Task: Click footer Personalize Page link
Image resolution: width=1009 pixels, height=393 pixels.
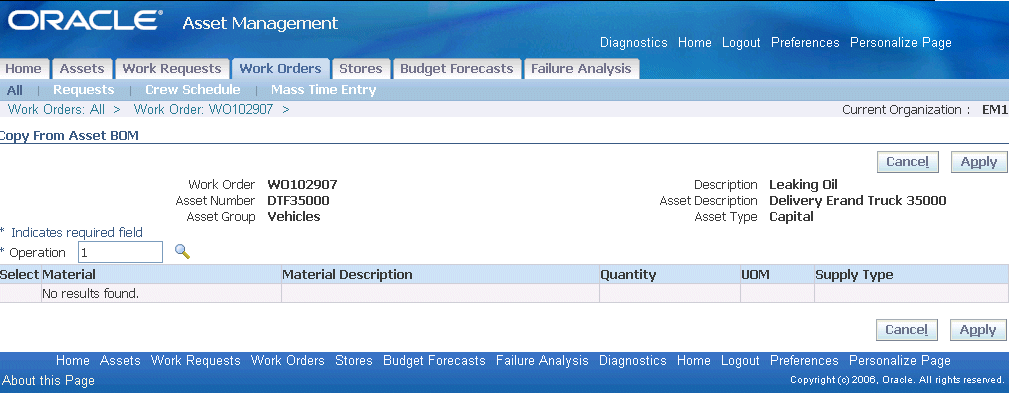Action: coord(900,361)
